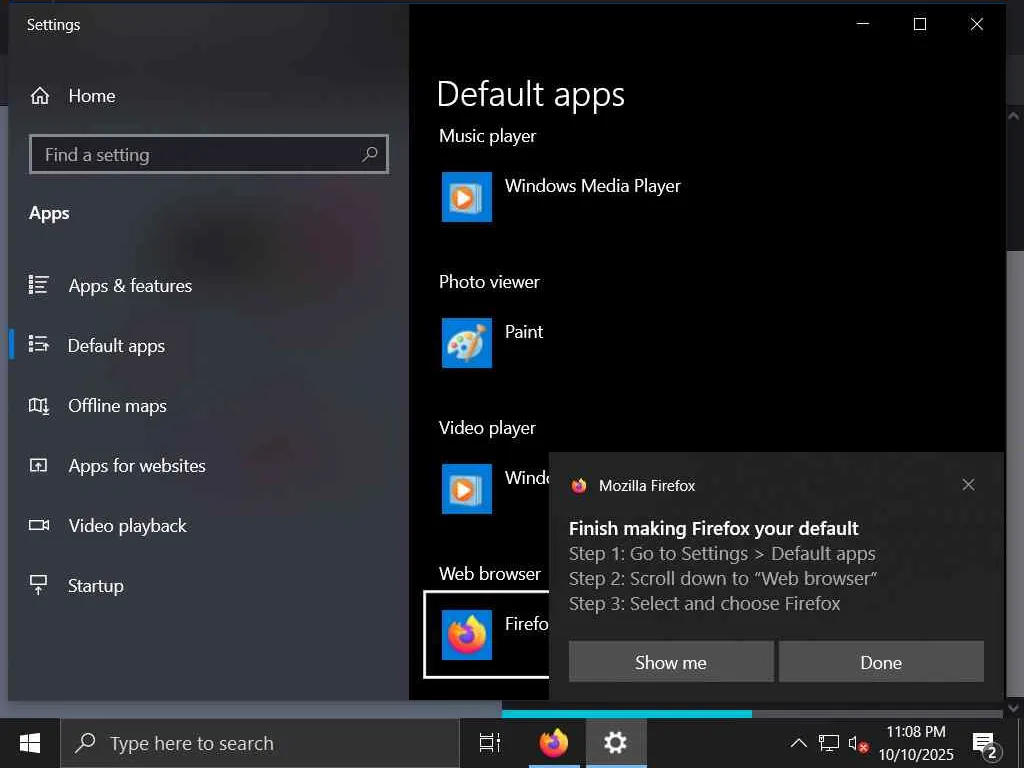Select Default apps in sidebar

(116, 345)
